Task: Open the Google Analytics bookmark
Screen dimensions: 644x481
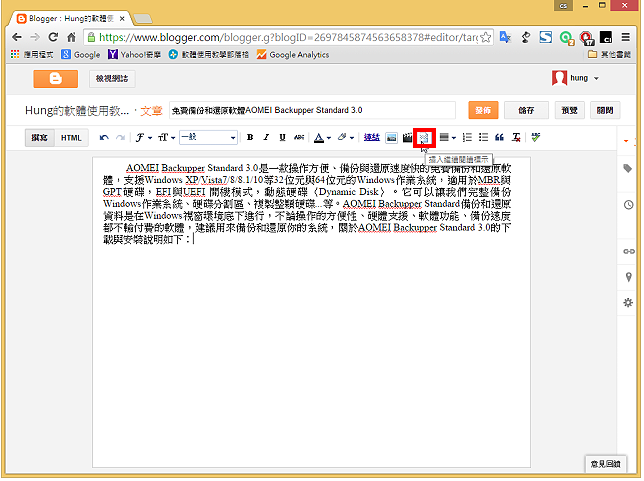Action: coord(293,55)
